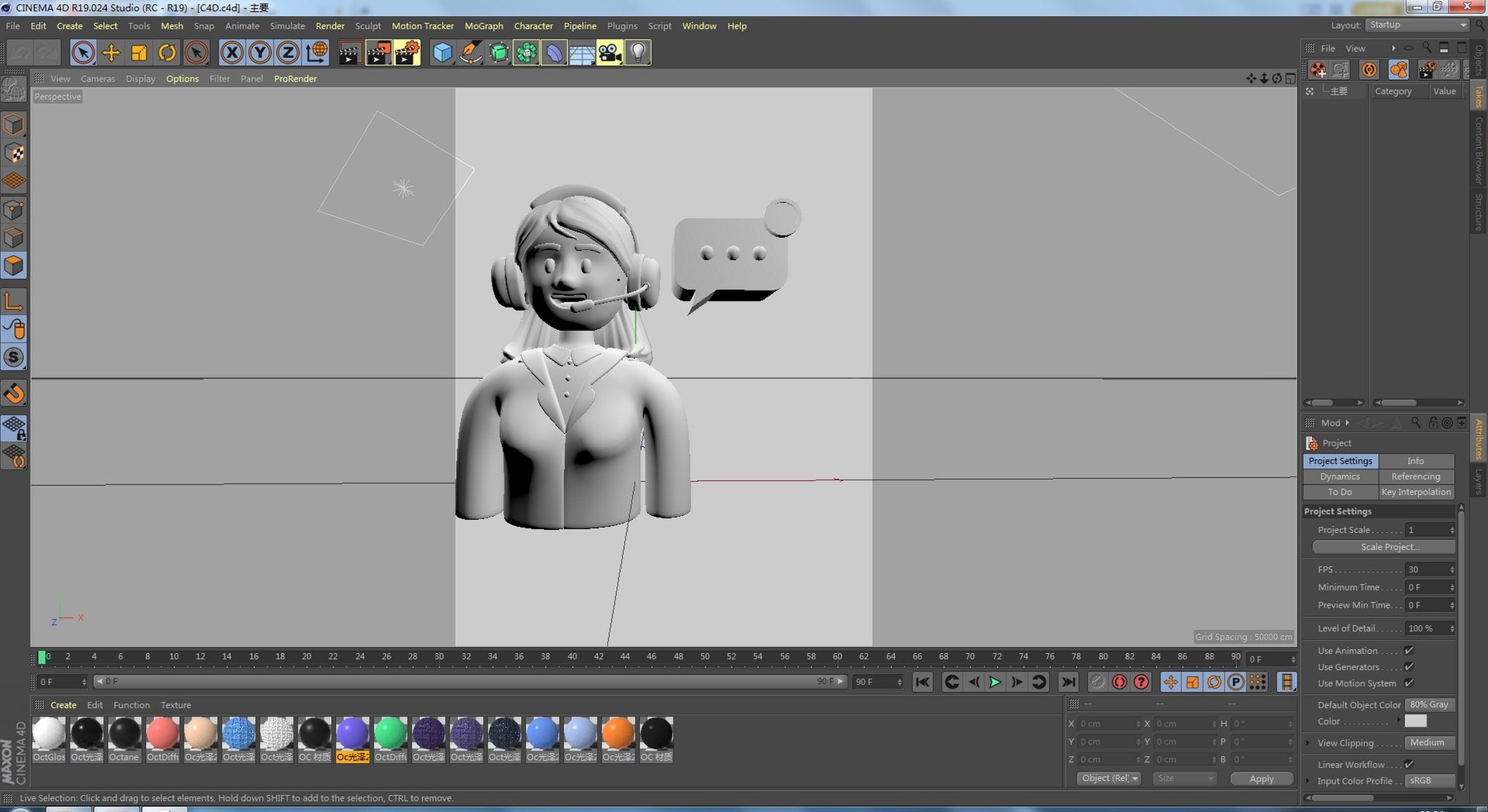Enable Model mode in left sidebar

(x=14, y=125)
